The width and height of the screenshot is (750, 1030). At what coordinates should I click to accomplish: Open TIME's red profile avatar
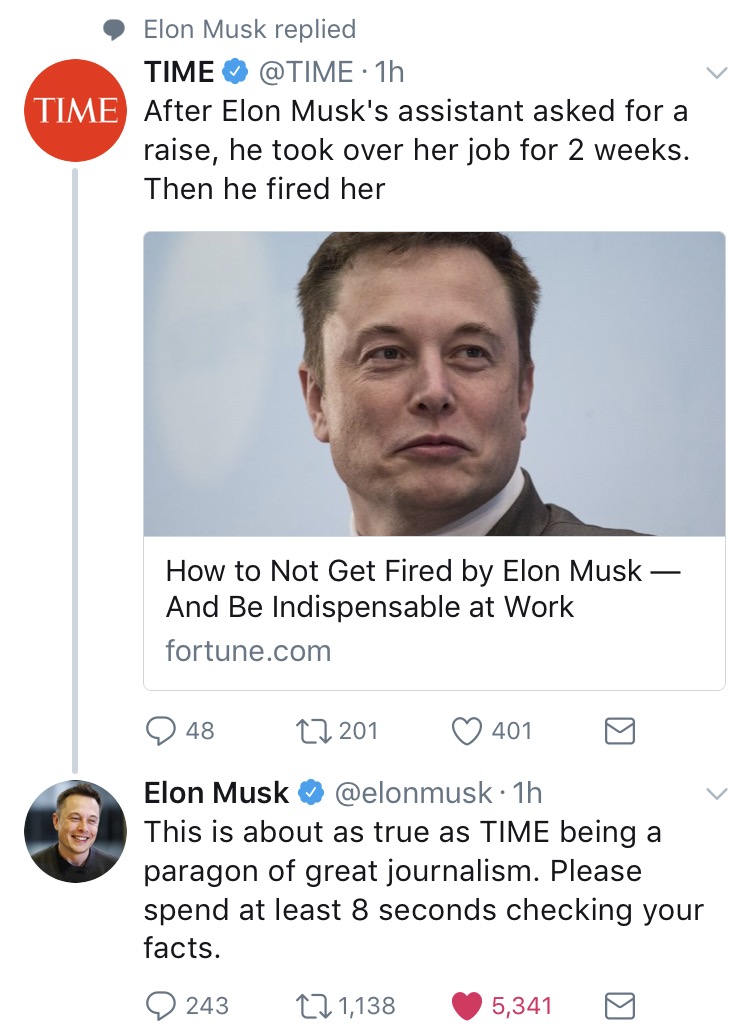click(x=76, y=111)
